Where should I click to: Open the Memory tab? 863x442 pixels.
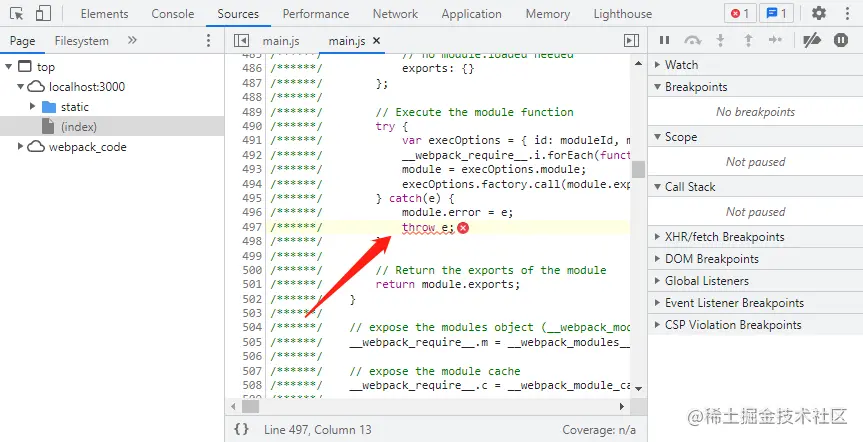547,14
